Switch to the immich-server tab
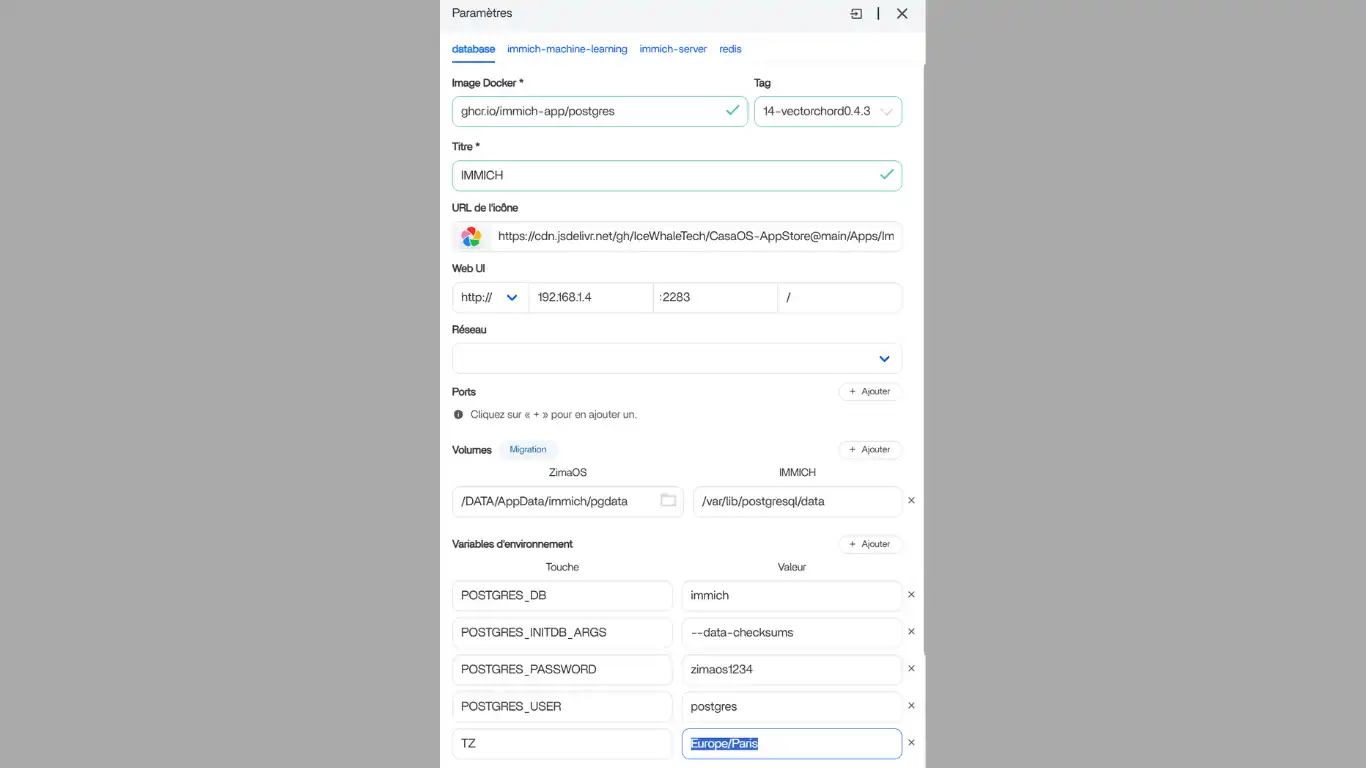The height and width of the screenshot is (768, 1366). (x=673, y=49)
